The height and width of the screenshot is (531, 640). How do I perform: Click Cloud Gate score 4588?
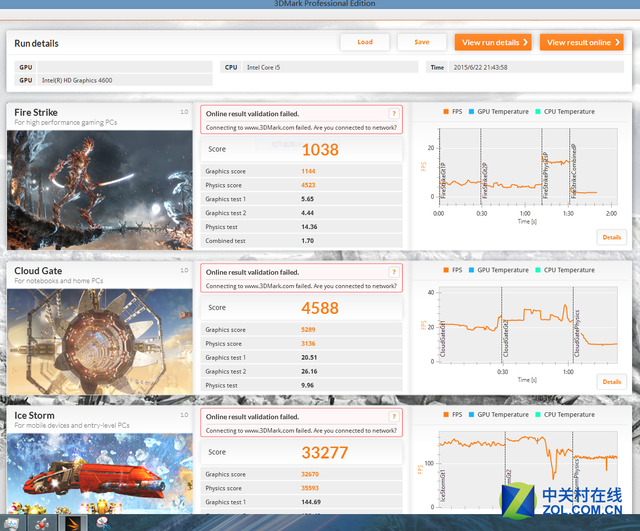320,308
